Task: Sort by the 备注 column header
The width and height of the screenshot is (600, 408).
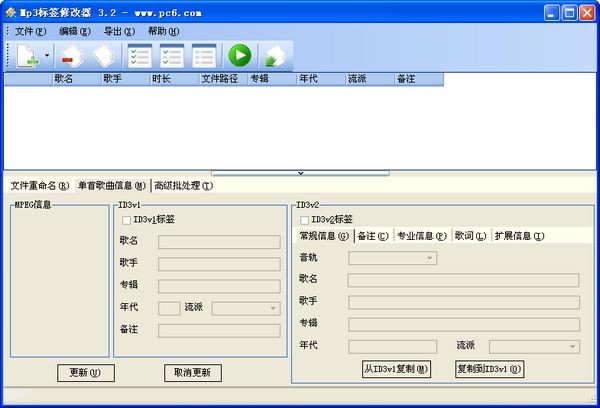Action: pyautogui.click(x=419, y=79)
